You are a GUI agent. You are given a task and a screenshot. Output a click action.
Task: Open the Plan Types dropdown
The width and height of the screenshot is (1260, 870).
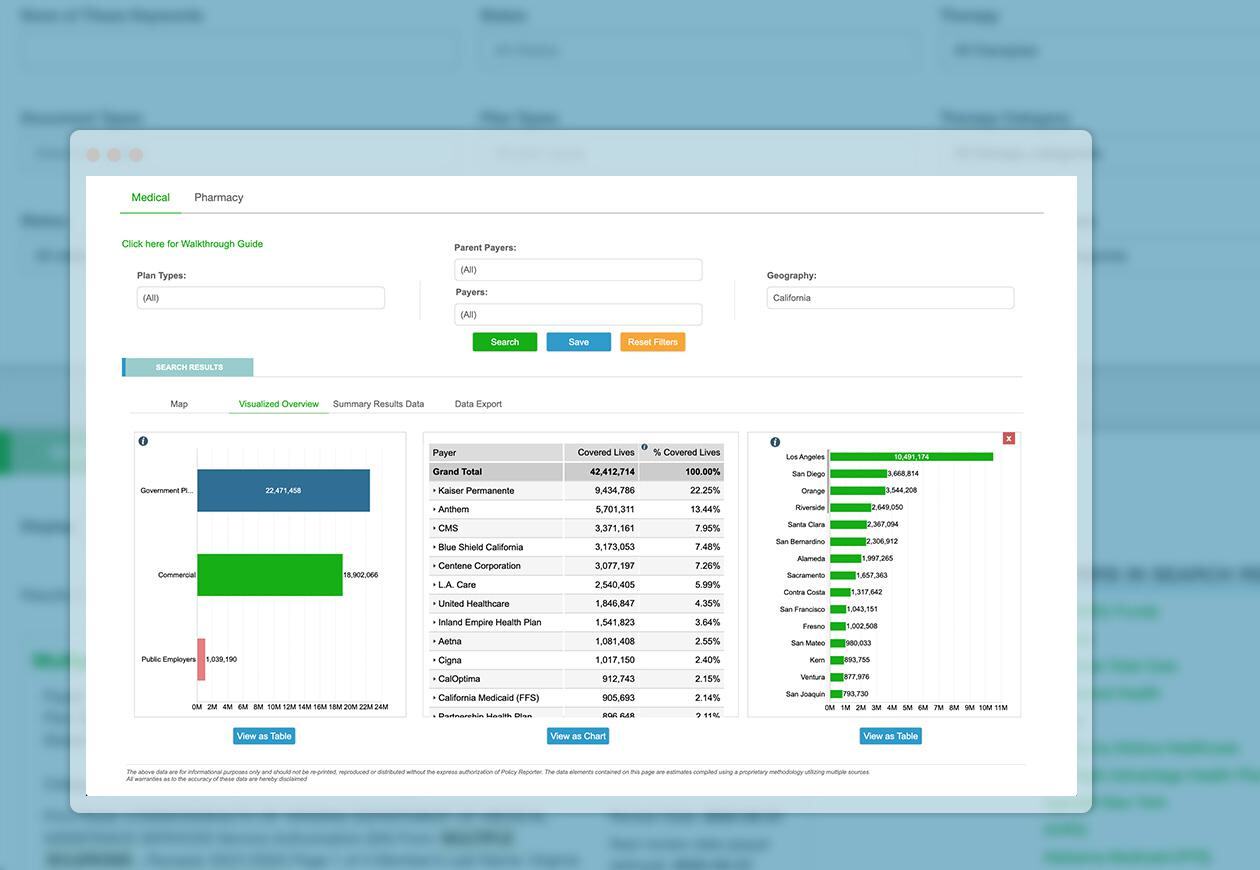coord(260,297)
